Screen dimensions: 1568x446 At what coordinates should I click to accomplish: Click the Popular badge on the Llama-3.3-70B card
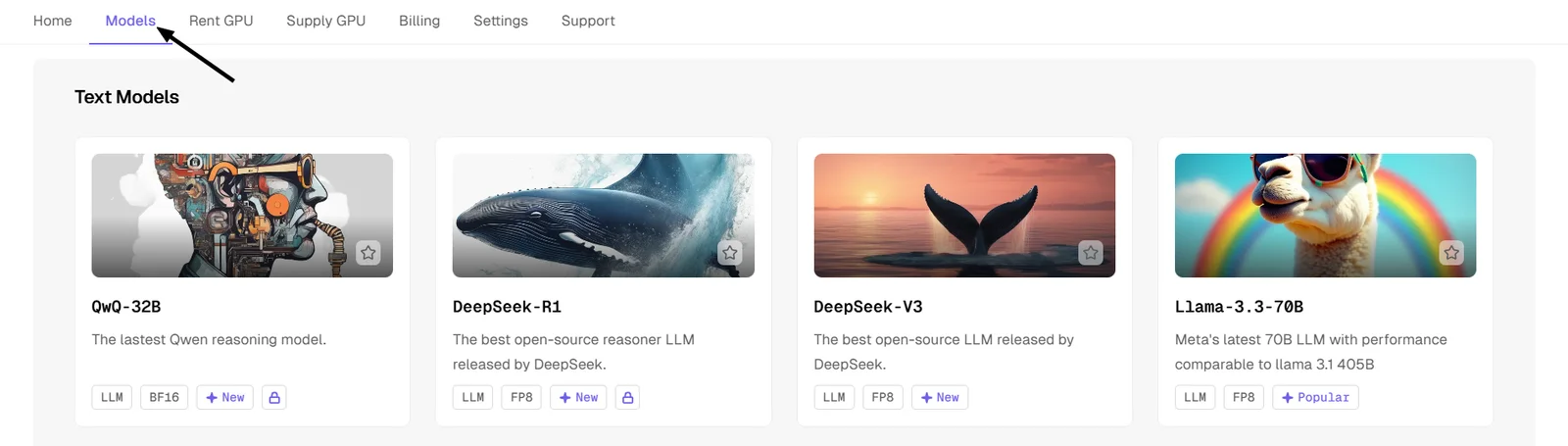(x=1315, y=397)
